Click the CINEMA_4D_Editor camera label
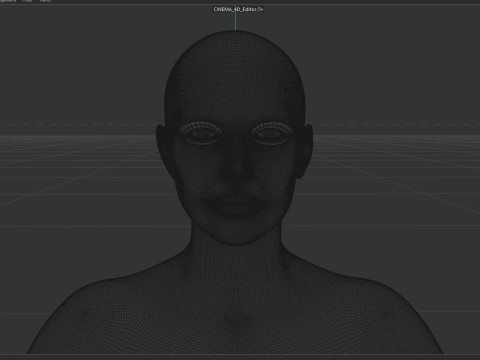 (x=235, y=9)
